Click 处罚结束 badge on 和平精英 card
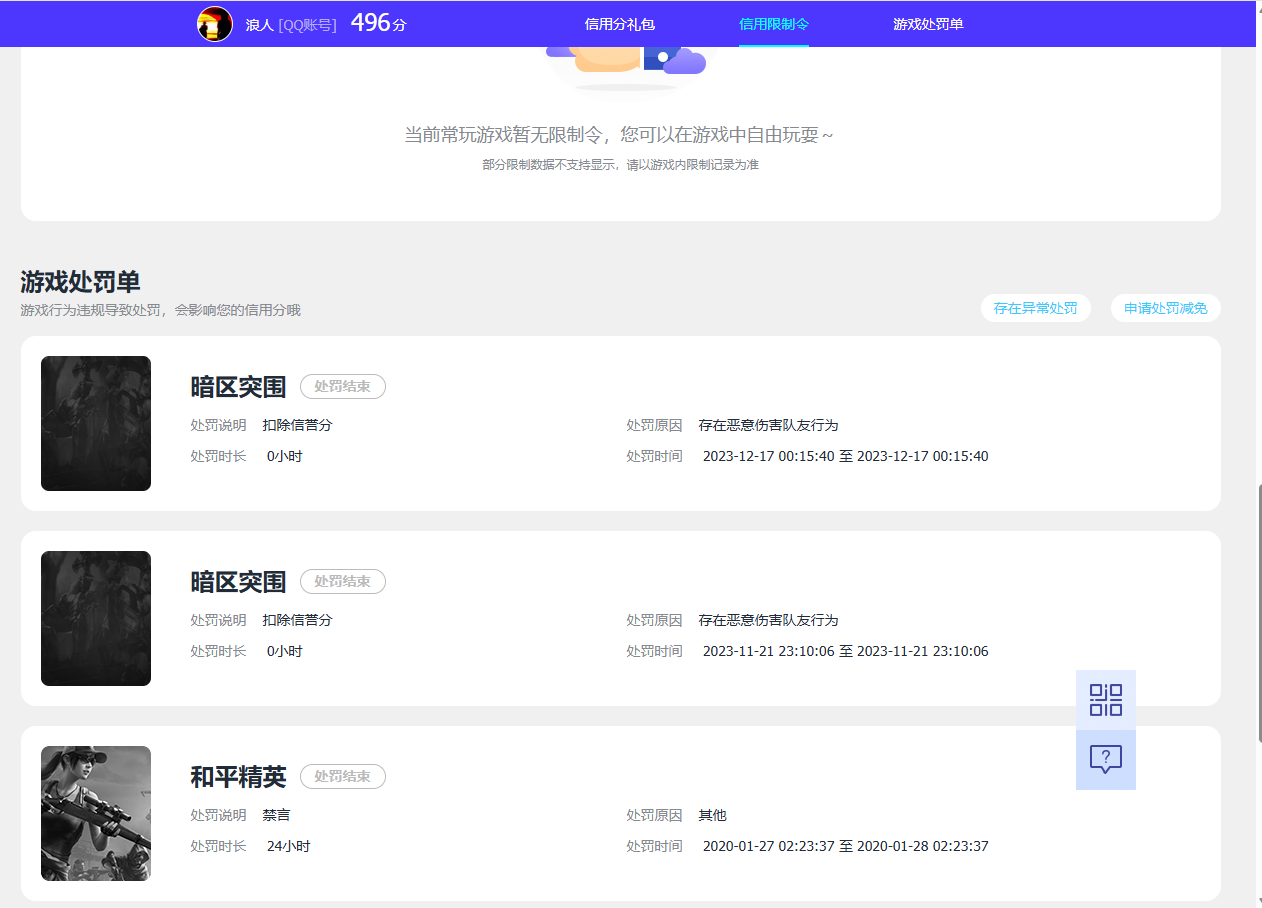 [x=343, y=776]
